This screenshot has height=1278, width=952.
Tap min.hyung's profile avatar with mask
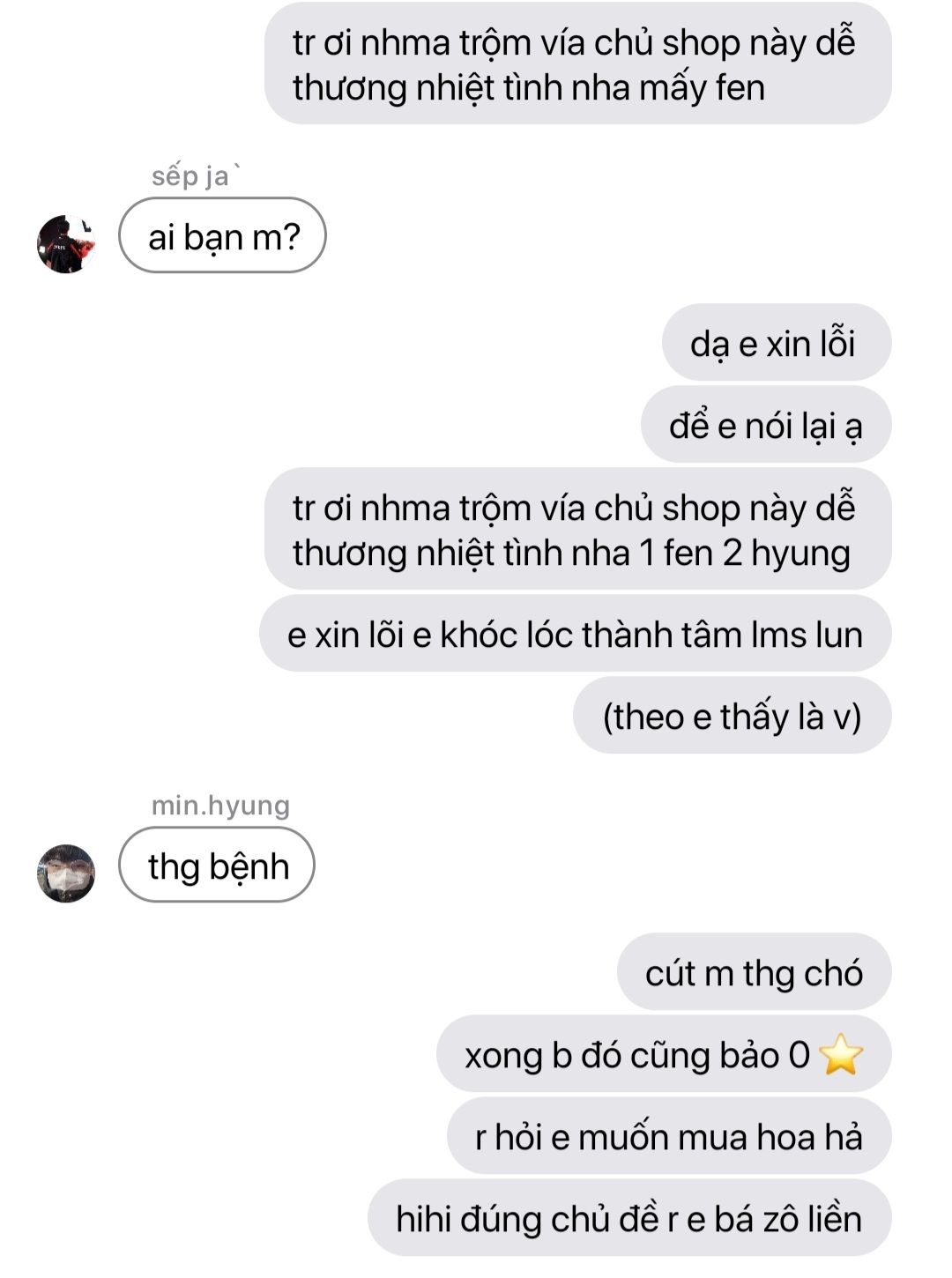(65, 873)
